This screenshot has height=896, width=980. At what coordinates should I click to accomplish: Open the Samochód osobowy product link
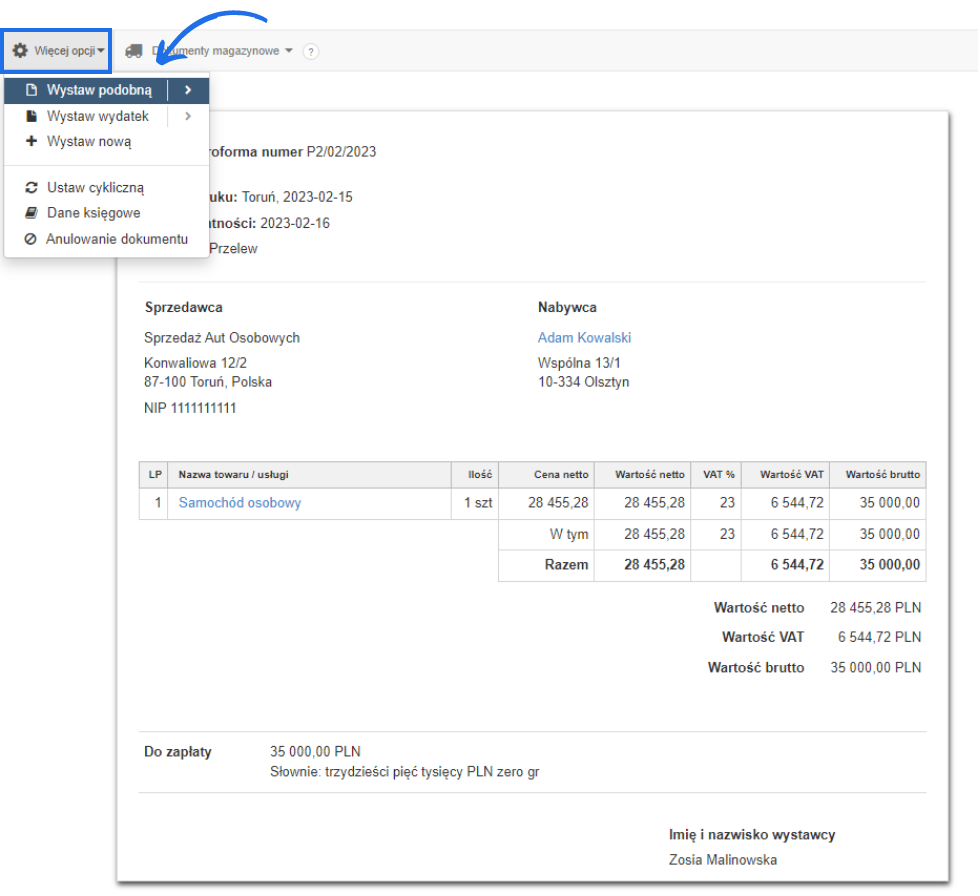(239, 503)
